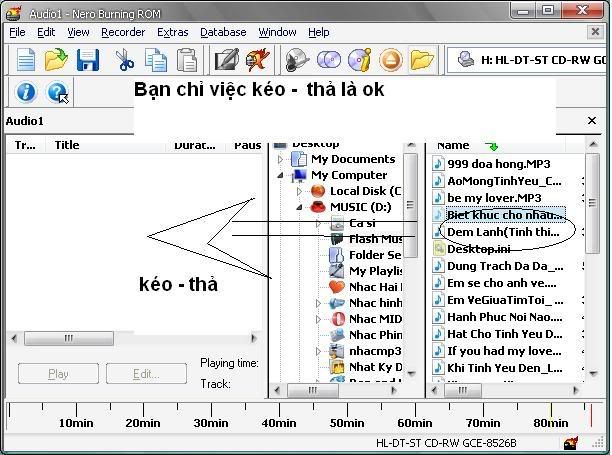This screenshot has height=455, width=612.
Task: Click file list vertical scrollbar thumb
Action: (592, 203)
